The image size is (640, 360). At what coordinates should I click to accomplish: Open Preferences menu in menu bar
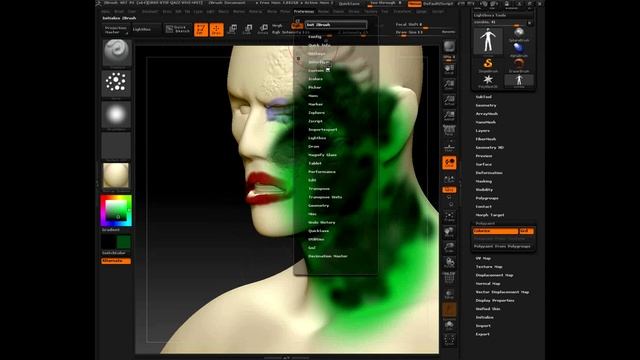304,11
